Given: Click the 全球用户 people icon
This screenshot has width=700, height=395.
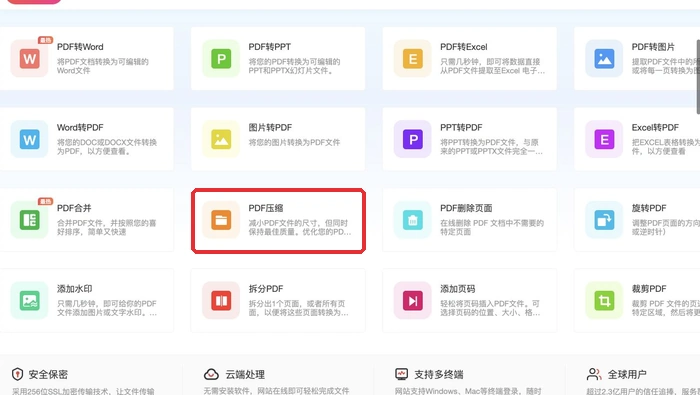Looking at the screenshot, I should coord(594,374).
